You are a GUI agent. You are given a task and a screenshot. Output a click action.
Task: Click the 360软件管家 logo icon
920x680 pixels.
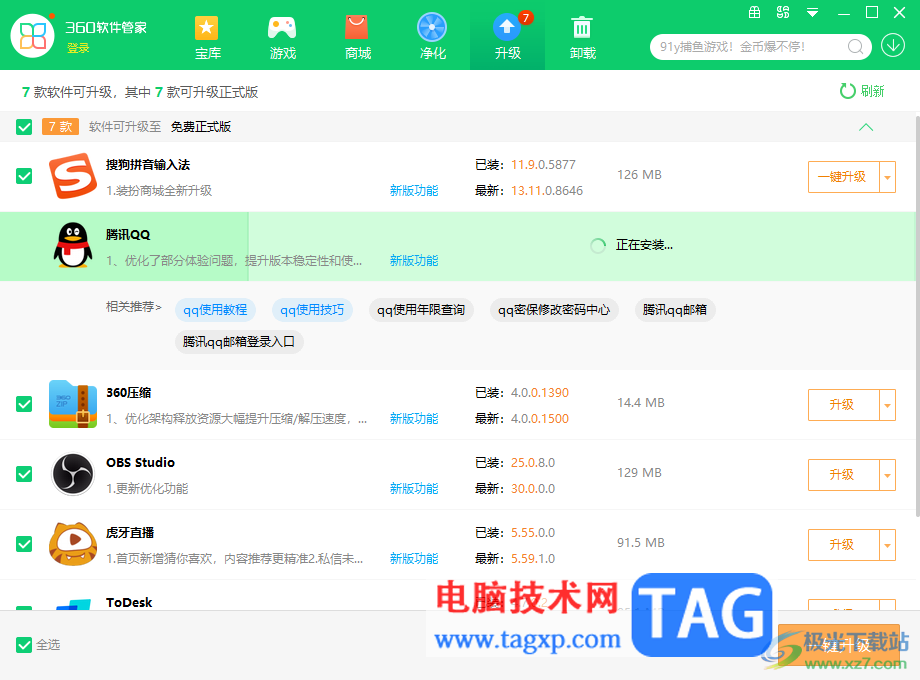(32, 36)
